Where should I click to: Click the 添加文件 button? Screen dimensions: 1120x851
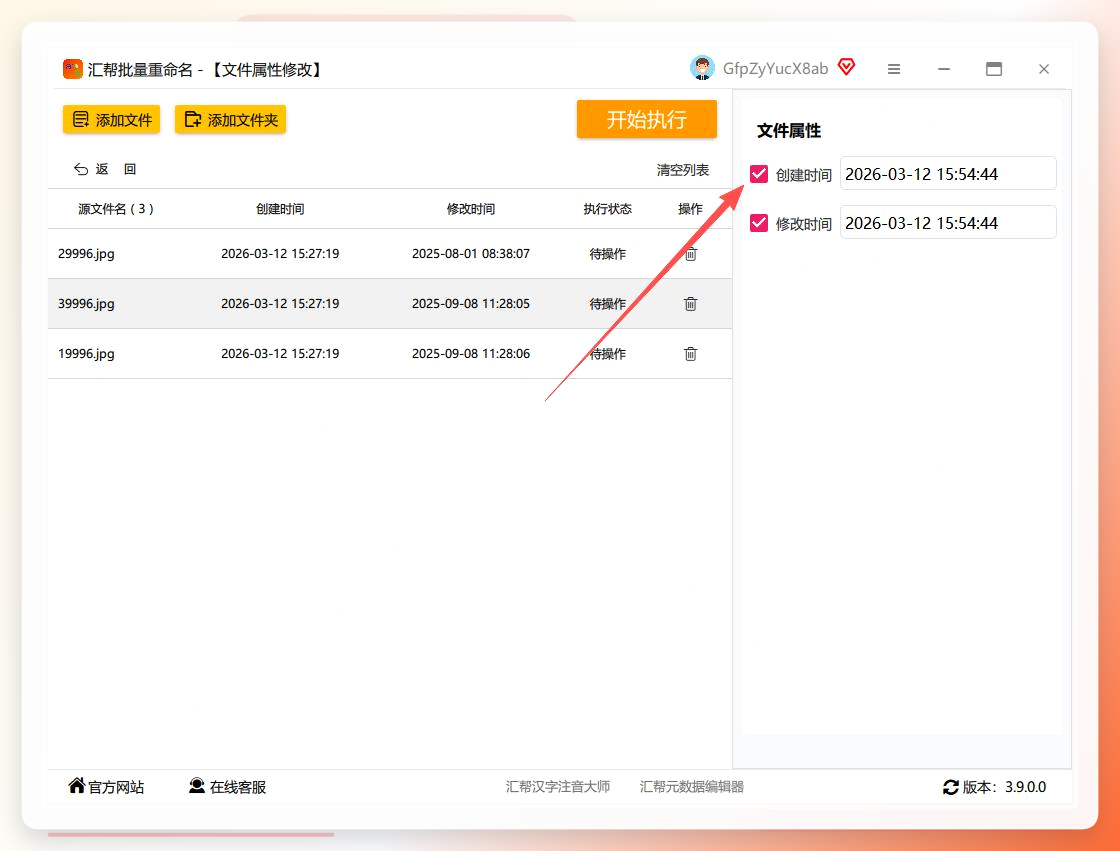111,119
